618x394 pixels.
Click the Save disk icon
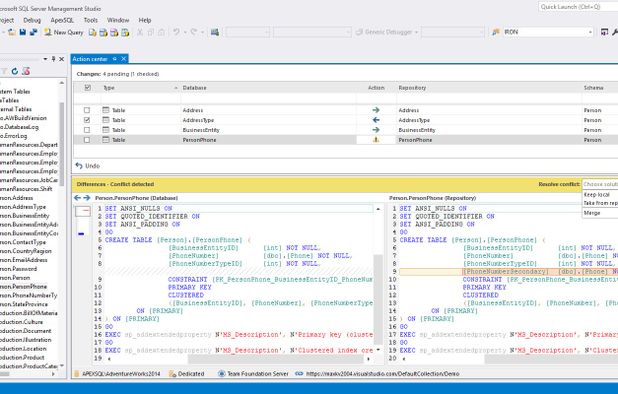[x=22, y=32]
